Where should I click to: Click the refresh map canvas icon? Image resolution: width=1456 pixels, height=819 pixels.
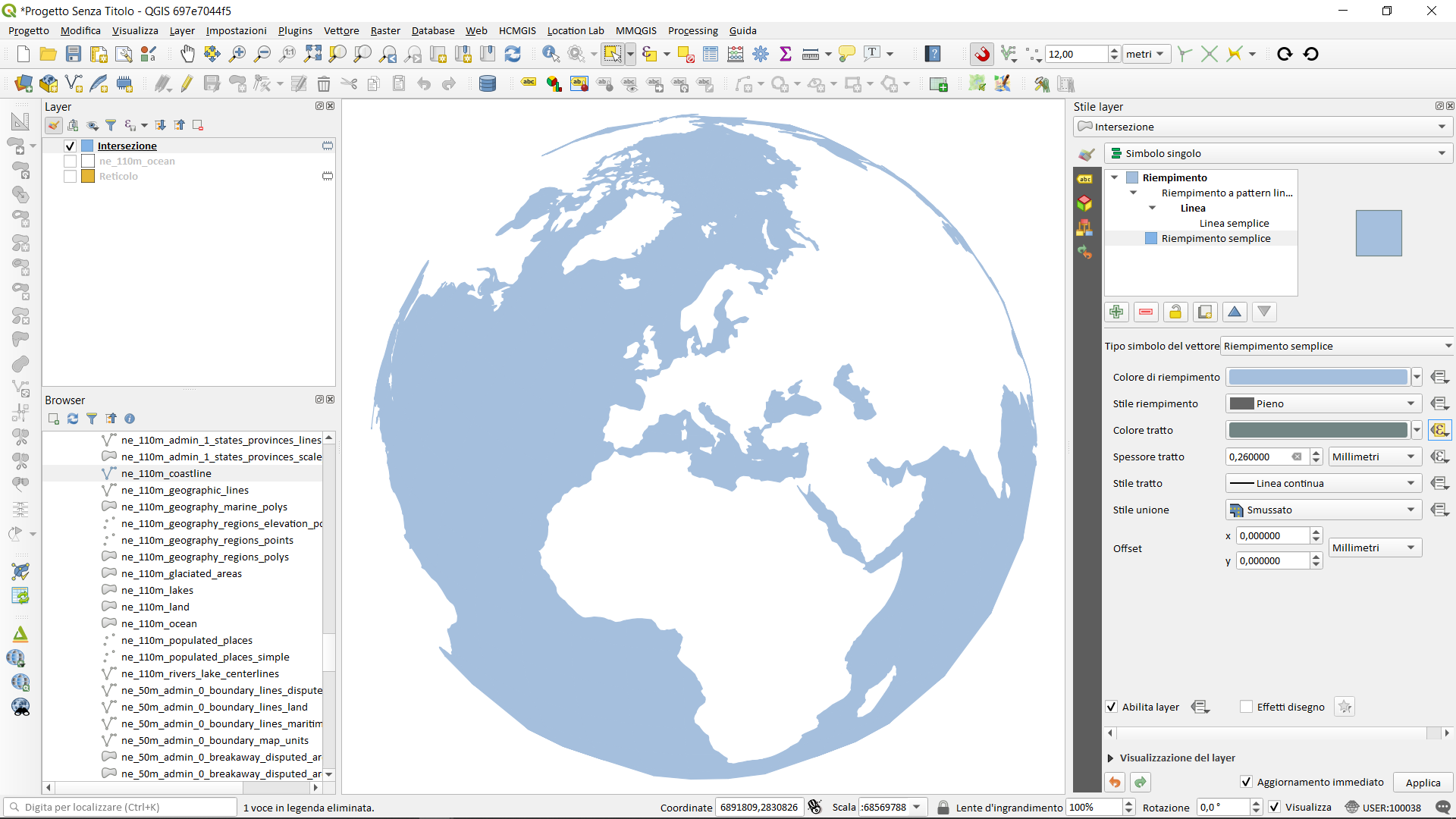coord(513,54)
